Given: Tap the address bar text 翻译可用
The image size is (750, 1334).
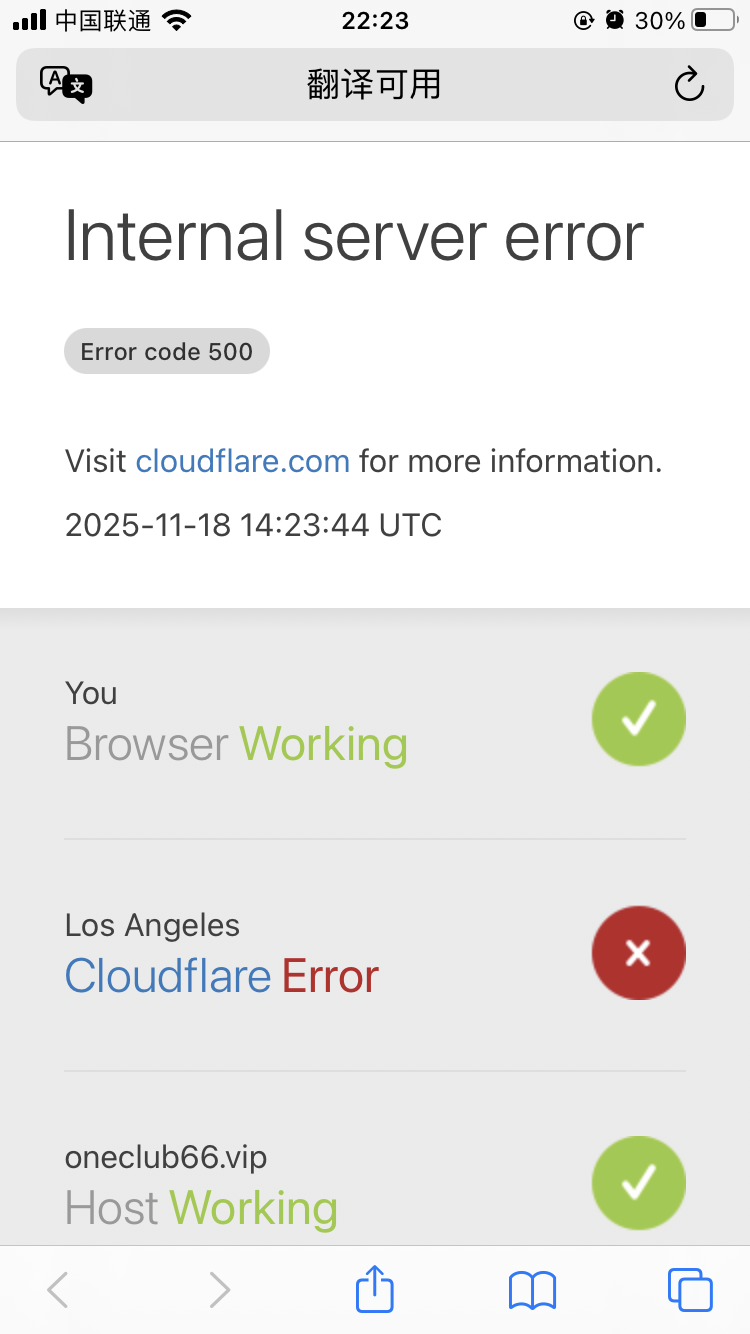Looking at the screenshot, I should [x=374, y=85].
